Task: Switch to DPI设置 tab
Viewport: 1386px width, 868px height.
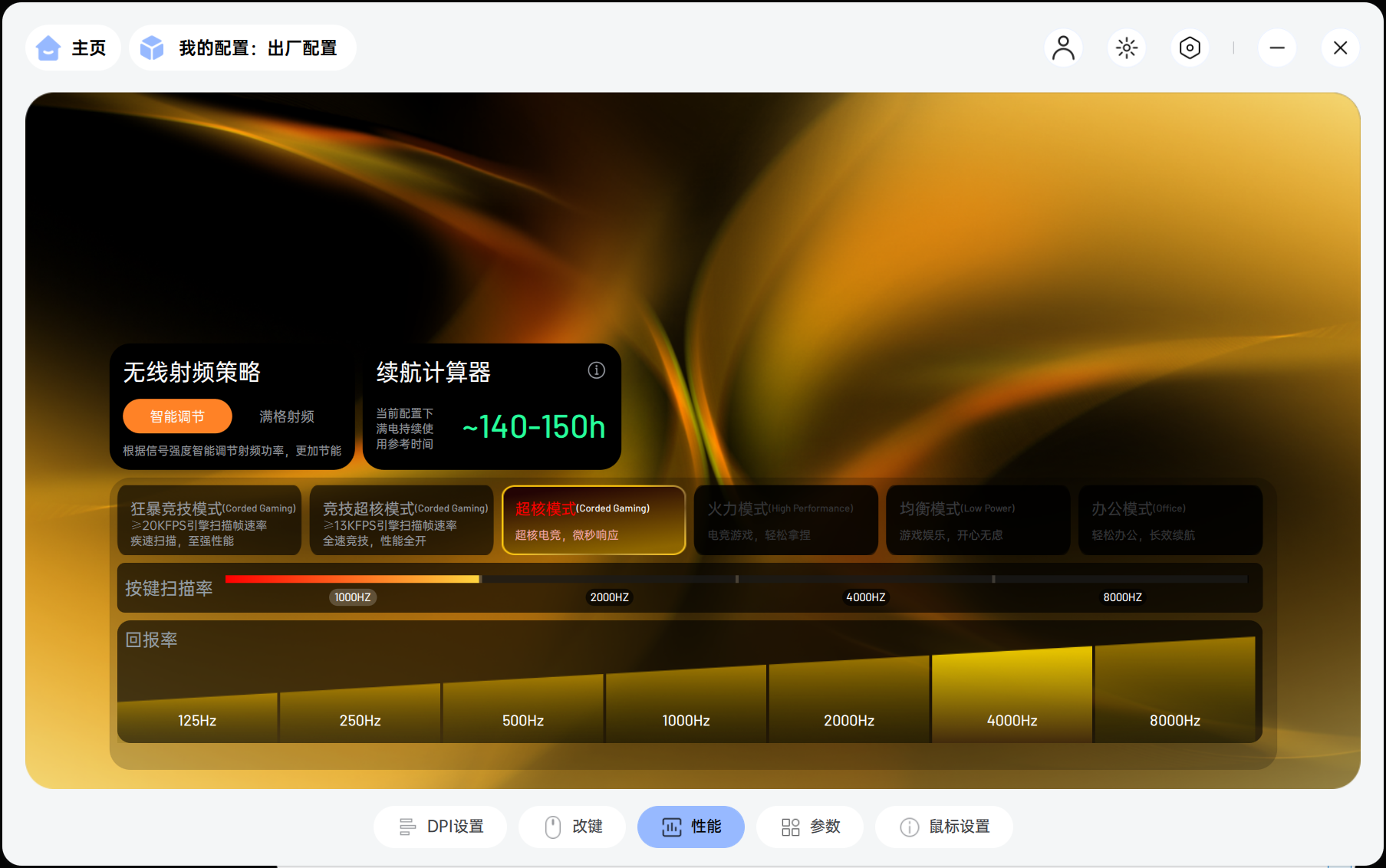Action: tap(440, 827)
